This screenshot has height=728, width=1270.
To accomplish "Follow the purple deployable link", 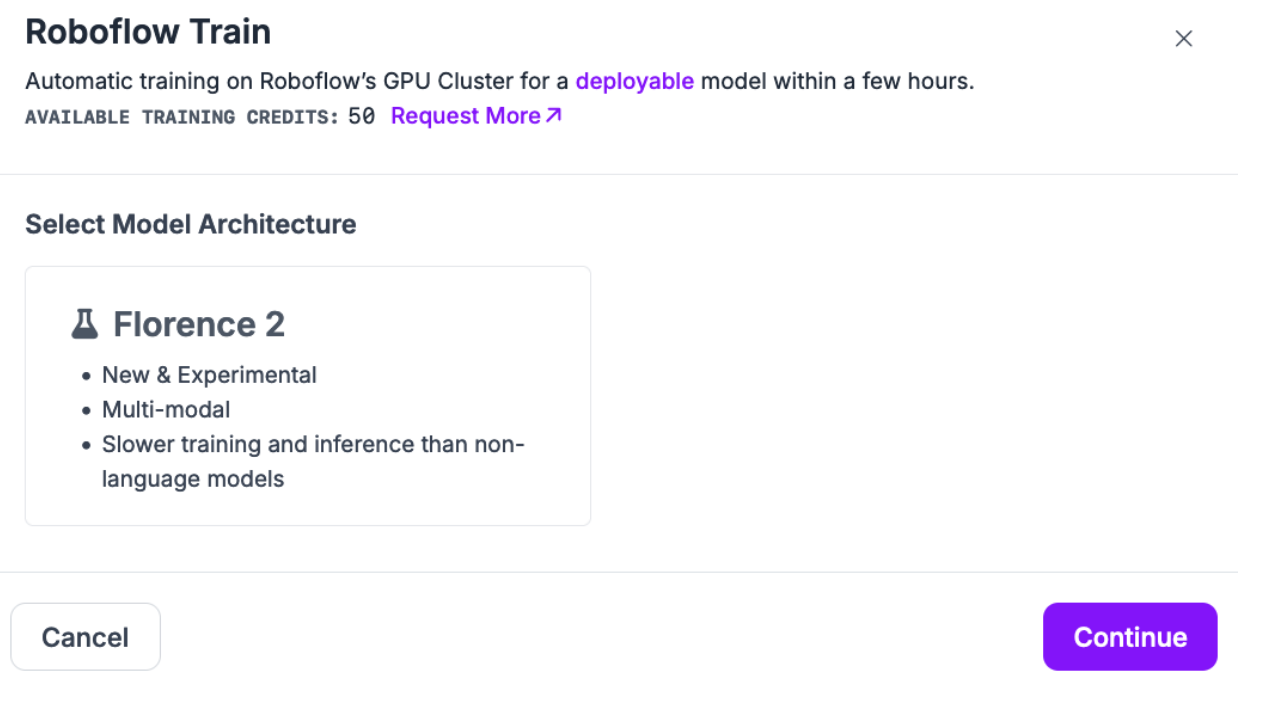I will 634,81.
